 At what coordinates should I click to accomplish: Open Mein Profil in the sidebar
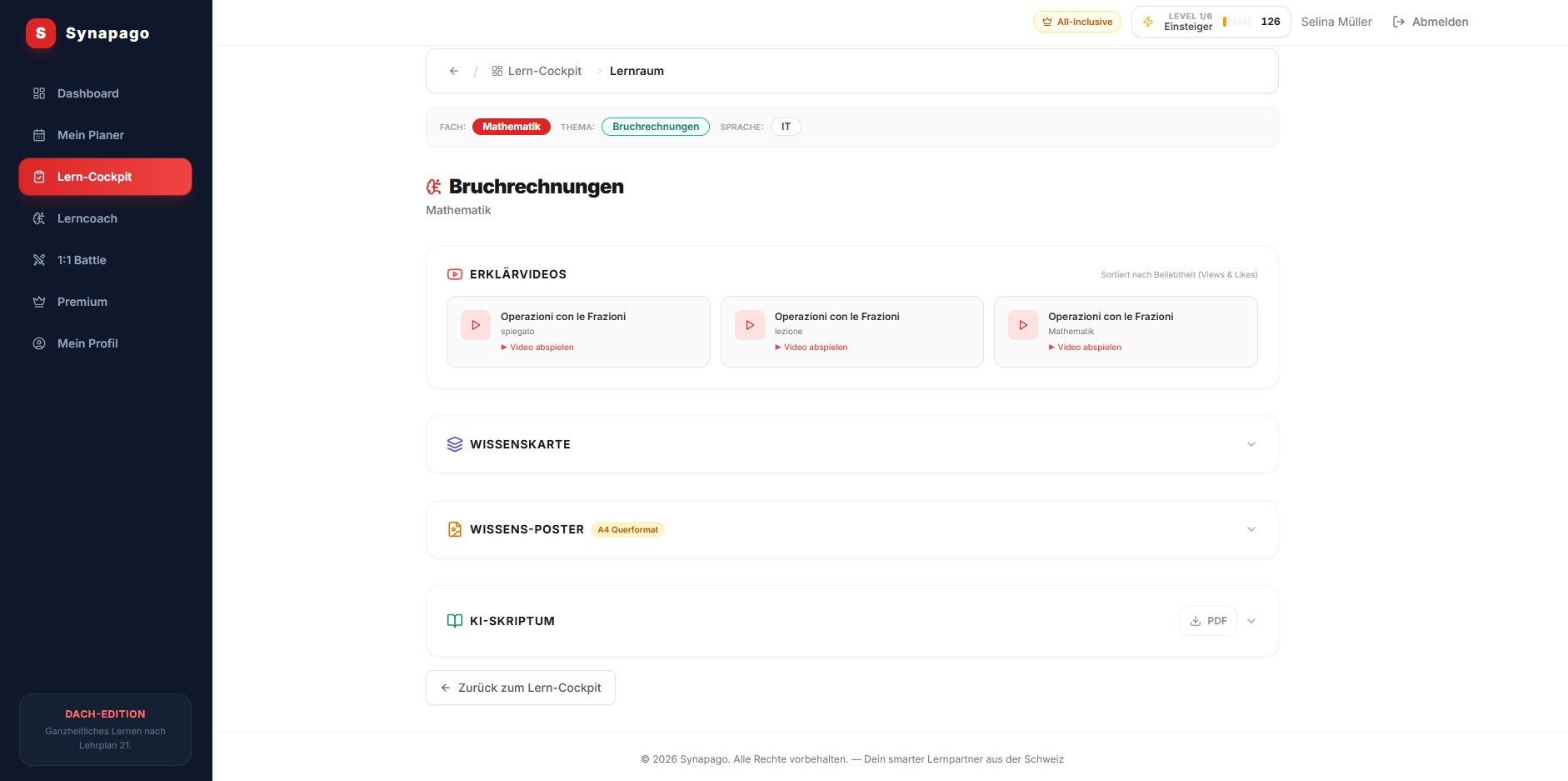pyautogui.click(x=105, y=343)
